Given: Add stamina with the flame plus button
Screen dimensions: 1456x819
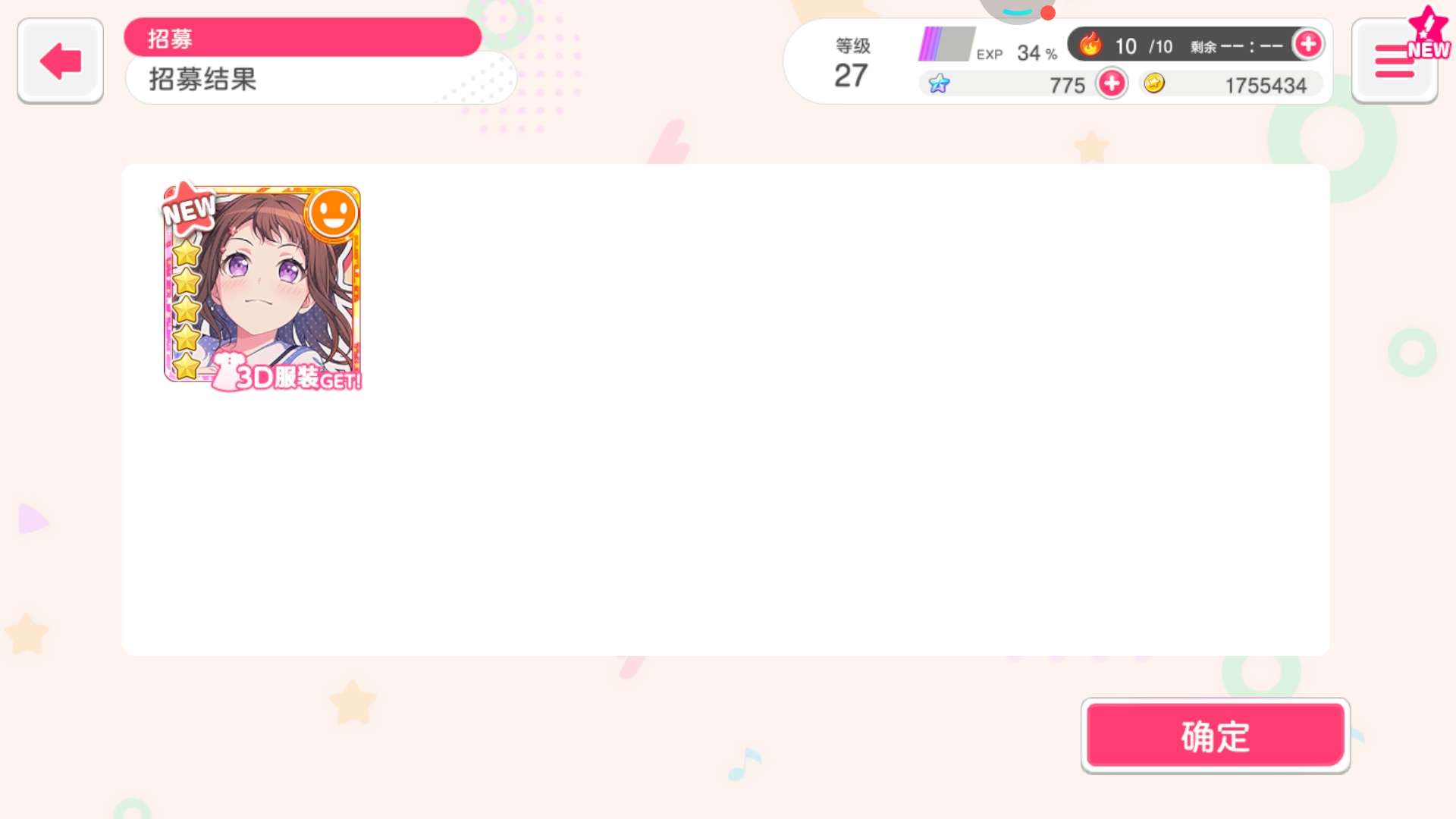Looking at the screenshot, I should tap(1308, 45).
